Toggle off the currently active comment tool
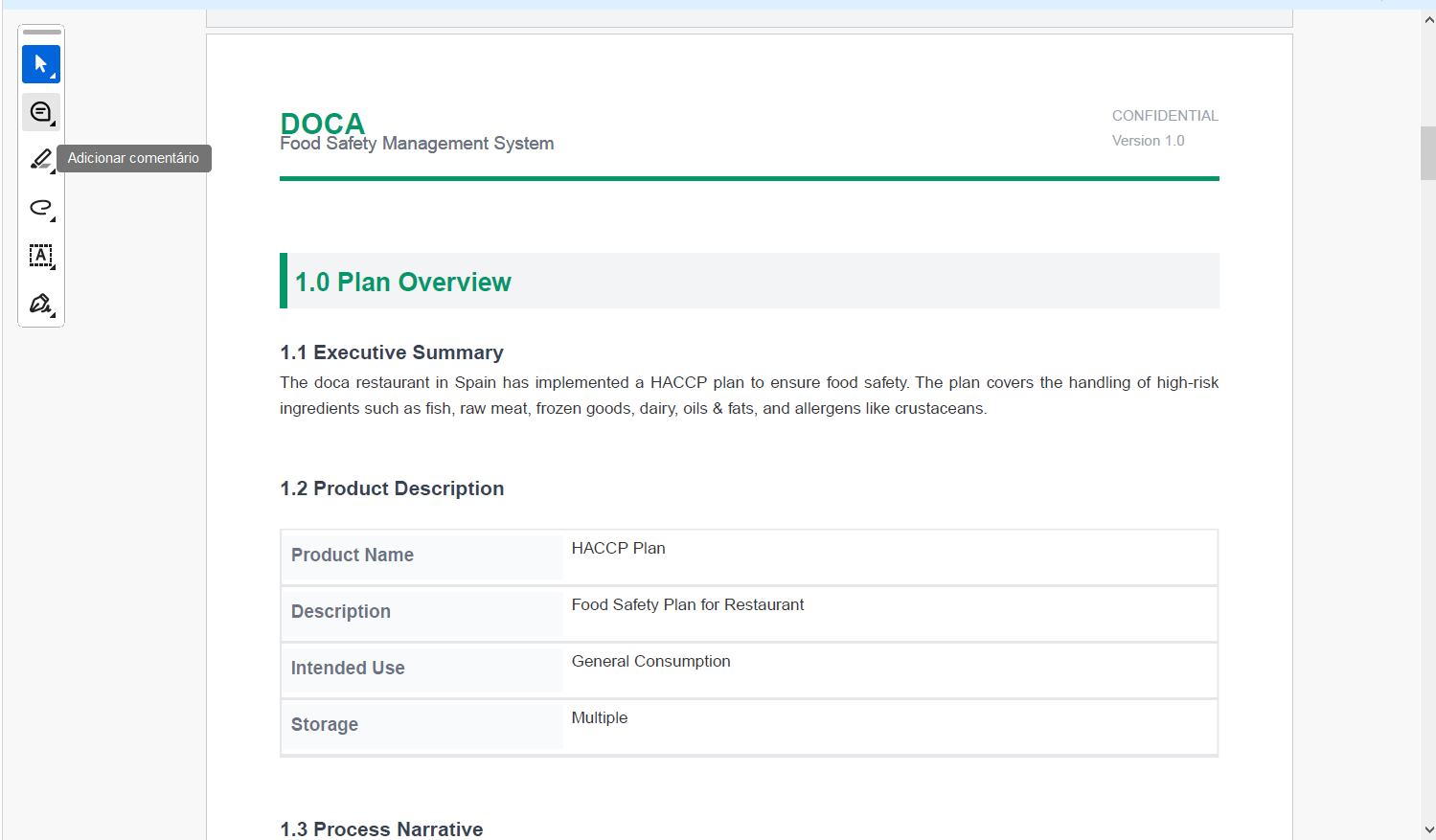1436x840 pixels. point(40,111)
